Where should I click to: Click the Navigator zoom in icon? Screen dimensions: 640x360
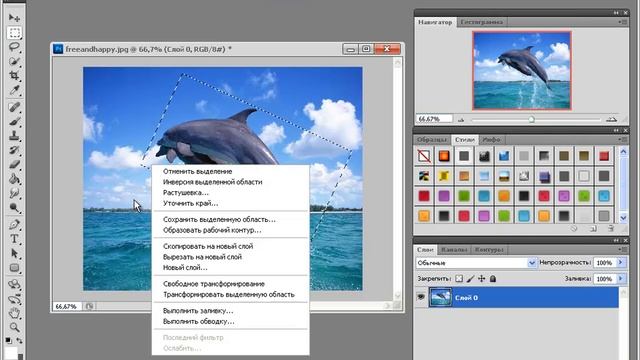(611, 119)
